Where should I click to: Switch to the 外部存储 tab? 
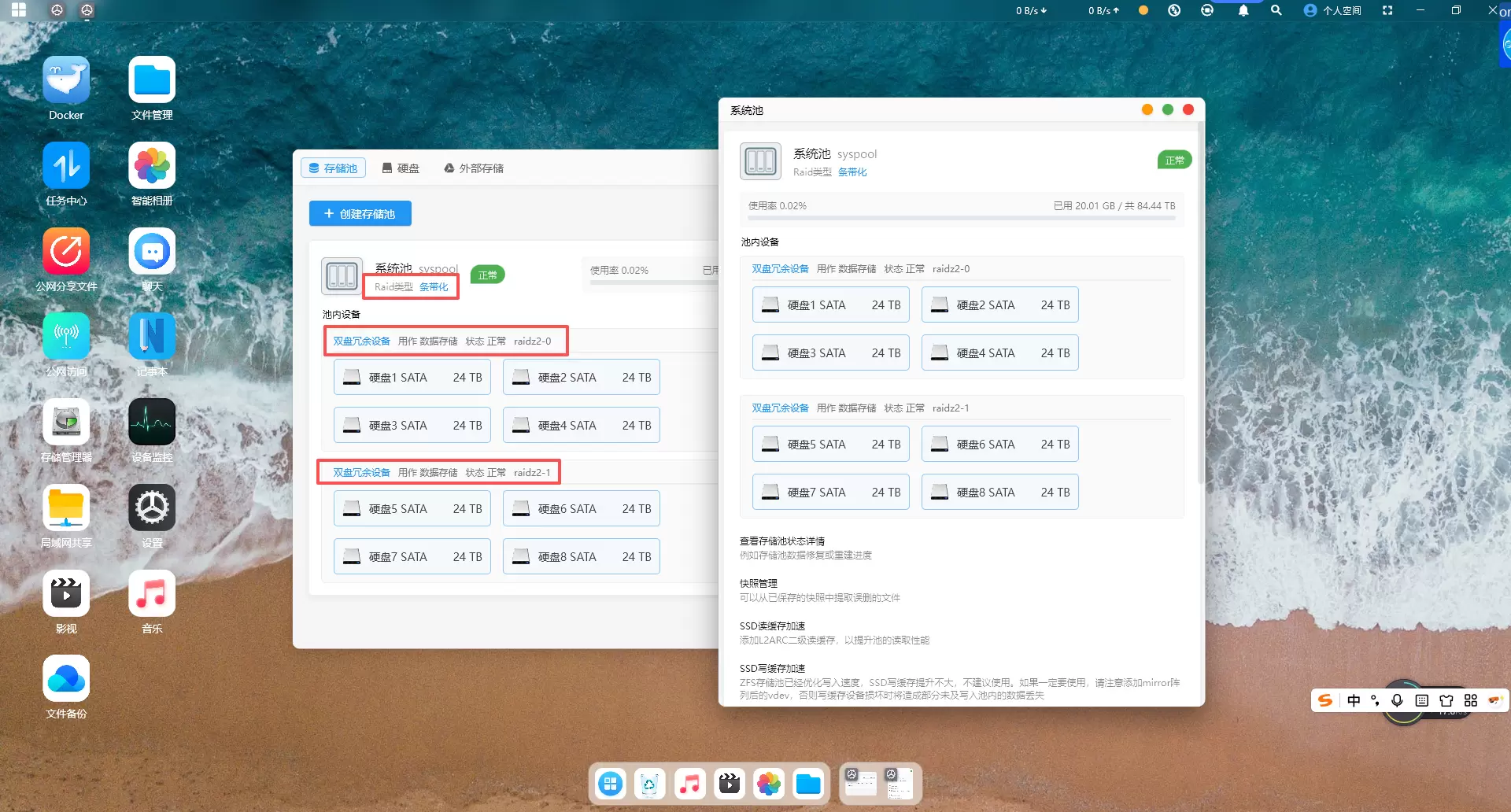(474, 168)
